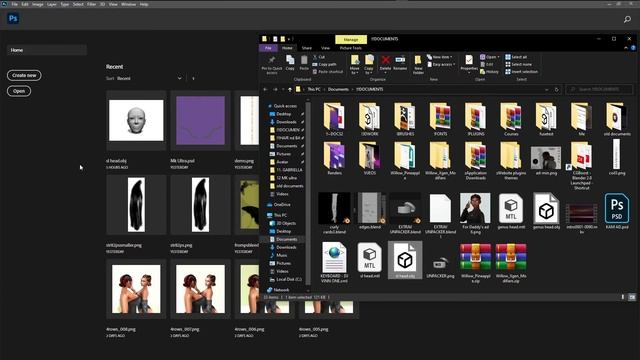Select the genus head.obj file
The height and width of the screenshot is (360, 640).
(546, 211)
